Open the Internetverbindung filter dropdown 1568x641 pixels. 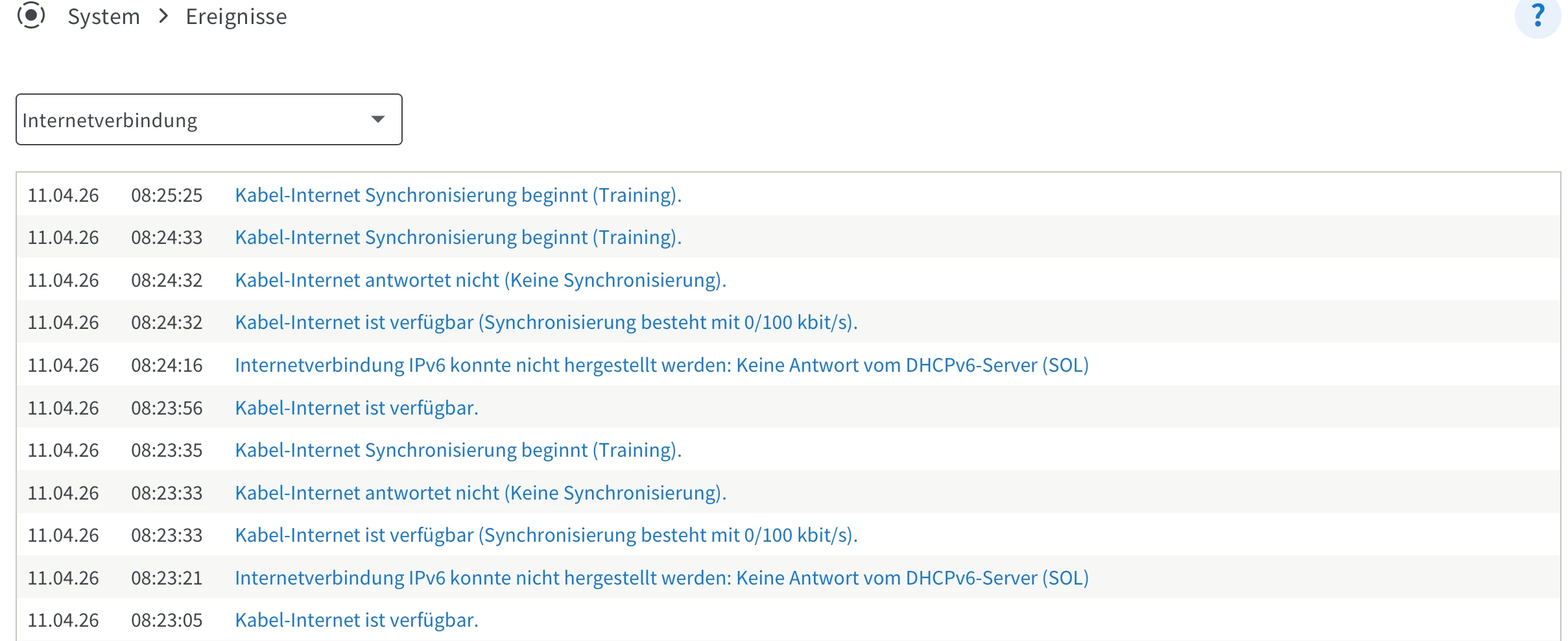click(195, 120)
